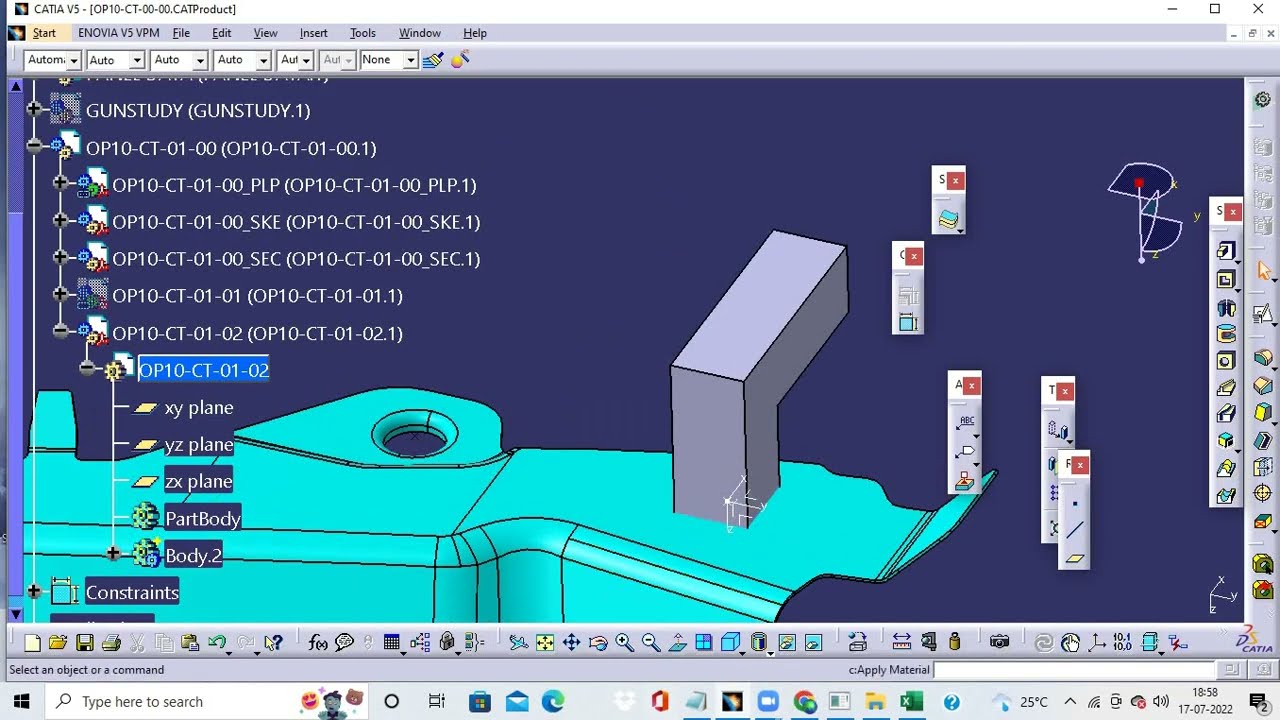This screenshot has width=1280, height=720.
Task: Expand the Constraints node
Action: (34, 591)
